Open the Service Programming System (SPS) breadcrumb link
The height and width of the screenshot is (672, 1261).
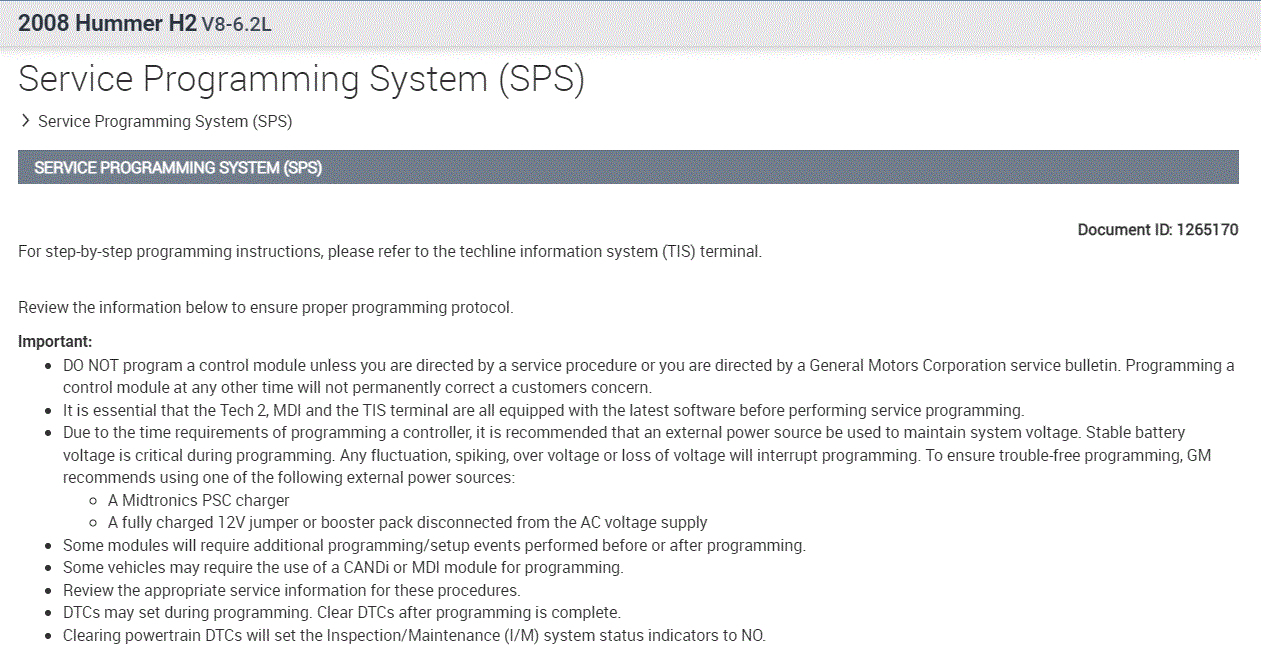(165, 122)
